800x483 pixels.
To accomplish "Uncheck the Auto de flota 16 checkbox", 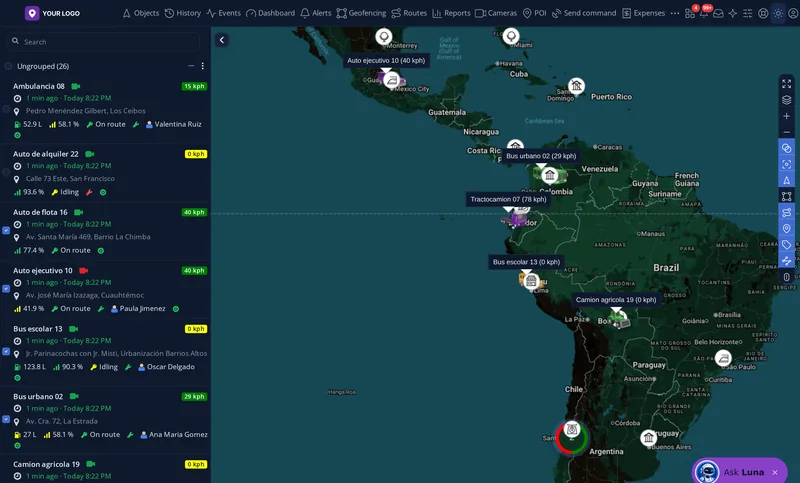I will [6, 230].
